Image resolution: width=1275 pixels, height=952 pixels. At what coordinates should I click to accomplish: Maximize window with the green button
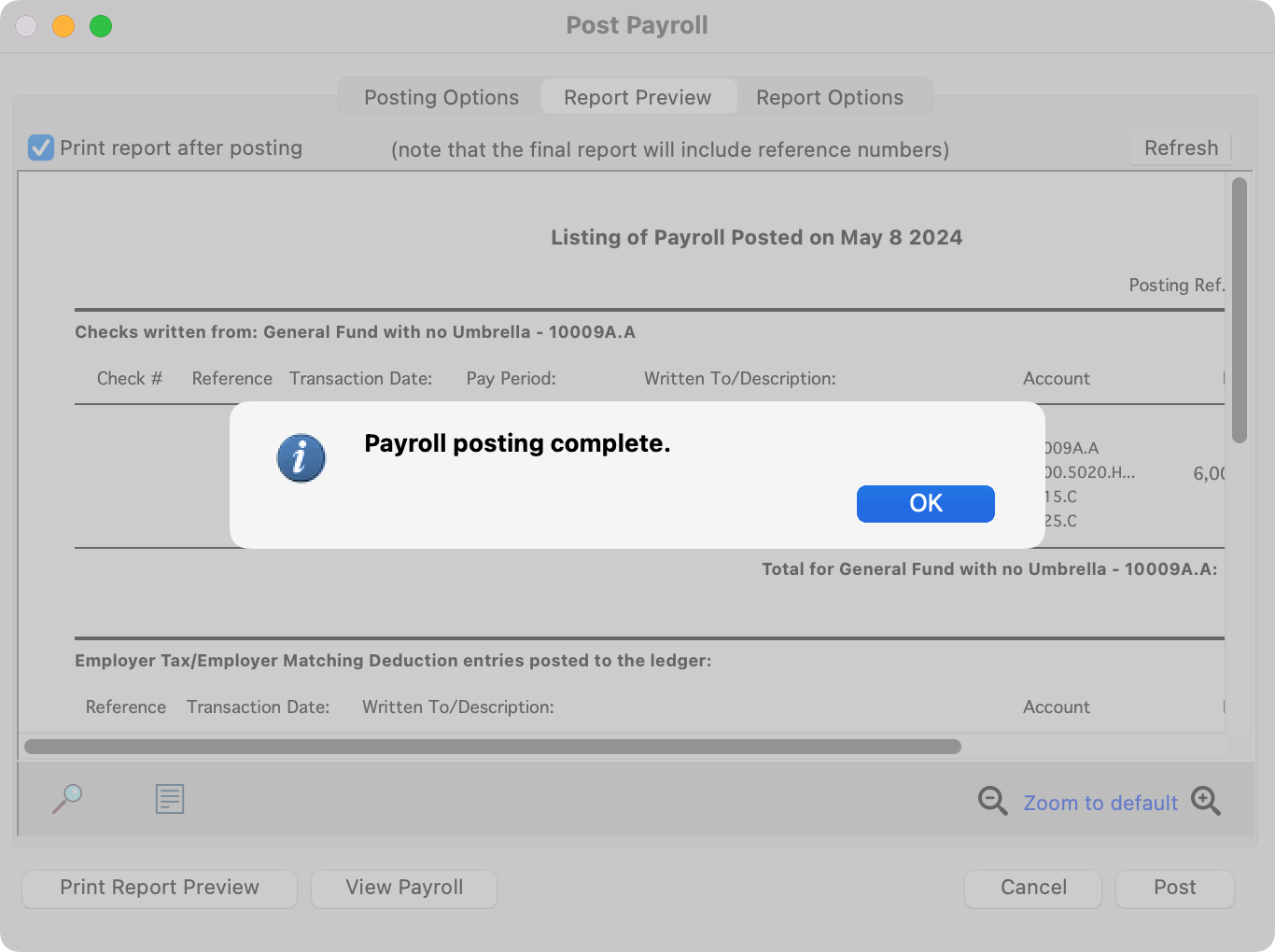(101, 26)
